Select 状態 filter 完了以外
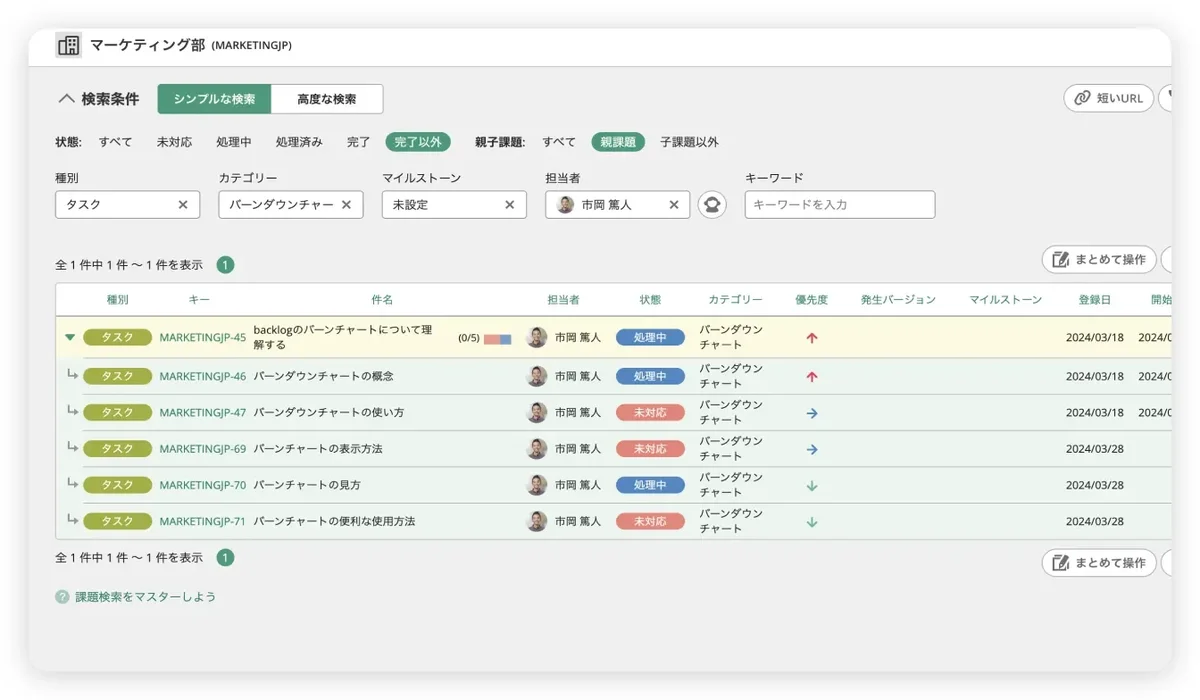 coord(418,142)
